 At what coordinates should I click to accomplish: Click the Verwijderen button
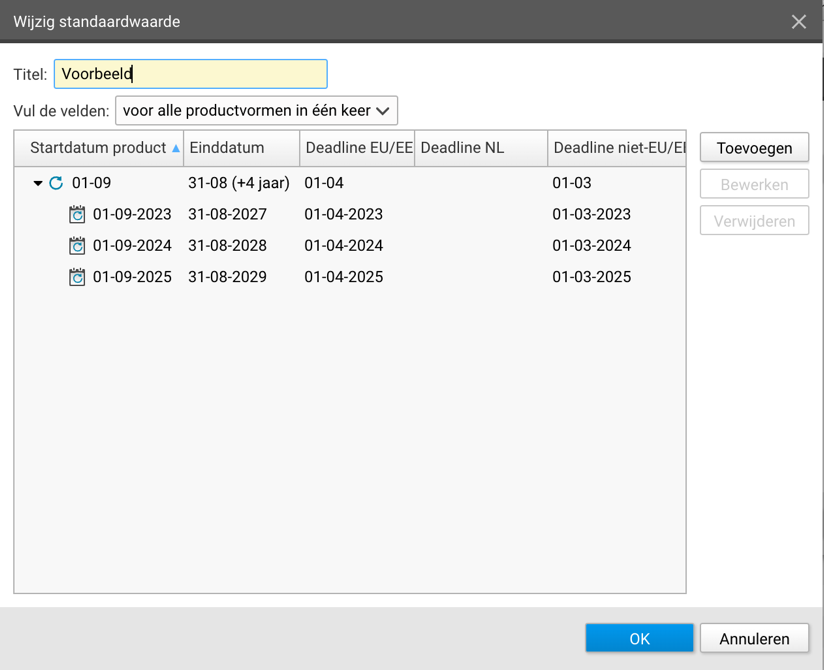(x=754, y=221)
